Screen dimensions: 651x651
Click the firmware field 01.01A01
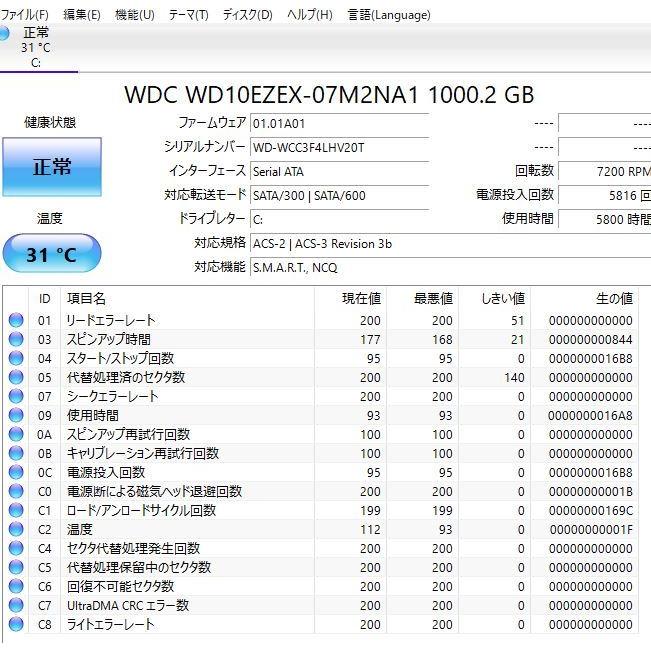pos(340,124)
